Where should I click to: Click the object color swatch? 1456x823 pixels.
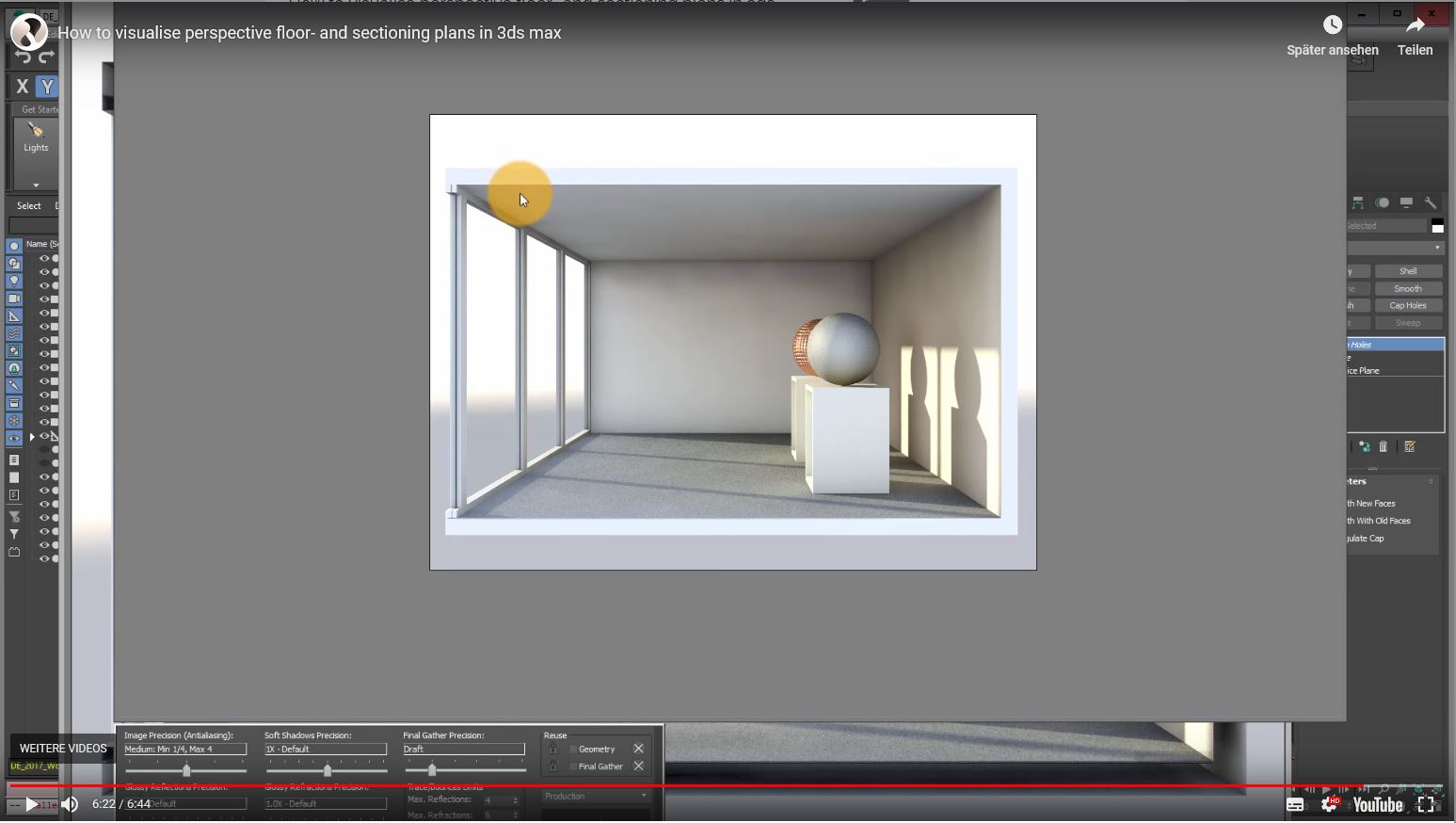pos(1437,226)
